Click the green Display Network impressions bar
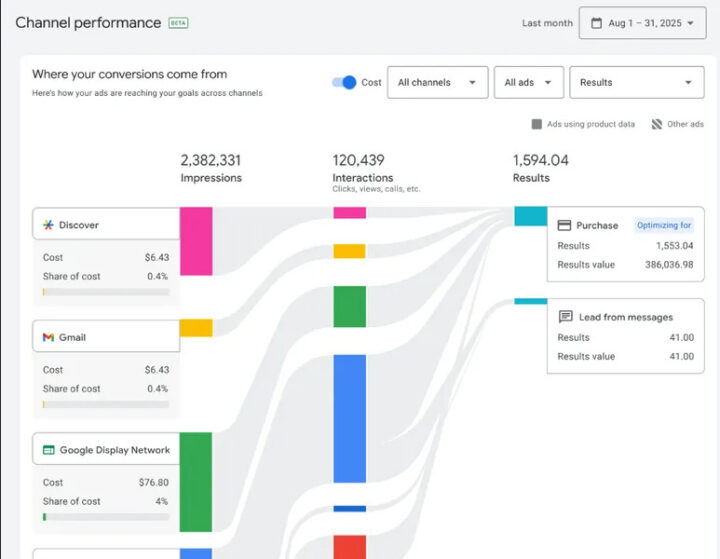This screenshot has width=720, height=559. point(196,482)
